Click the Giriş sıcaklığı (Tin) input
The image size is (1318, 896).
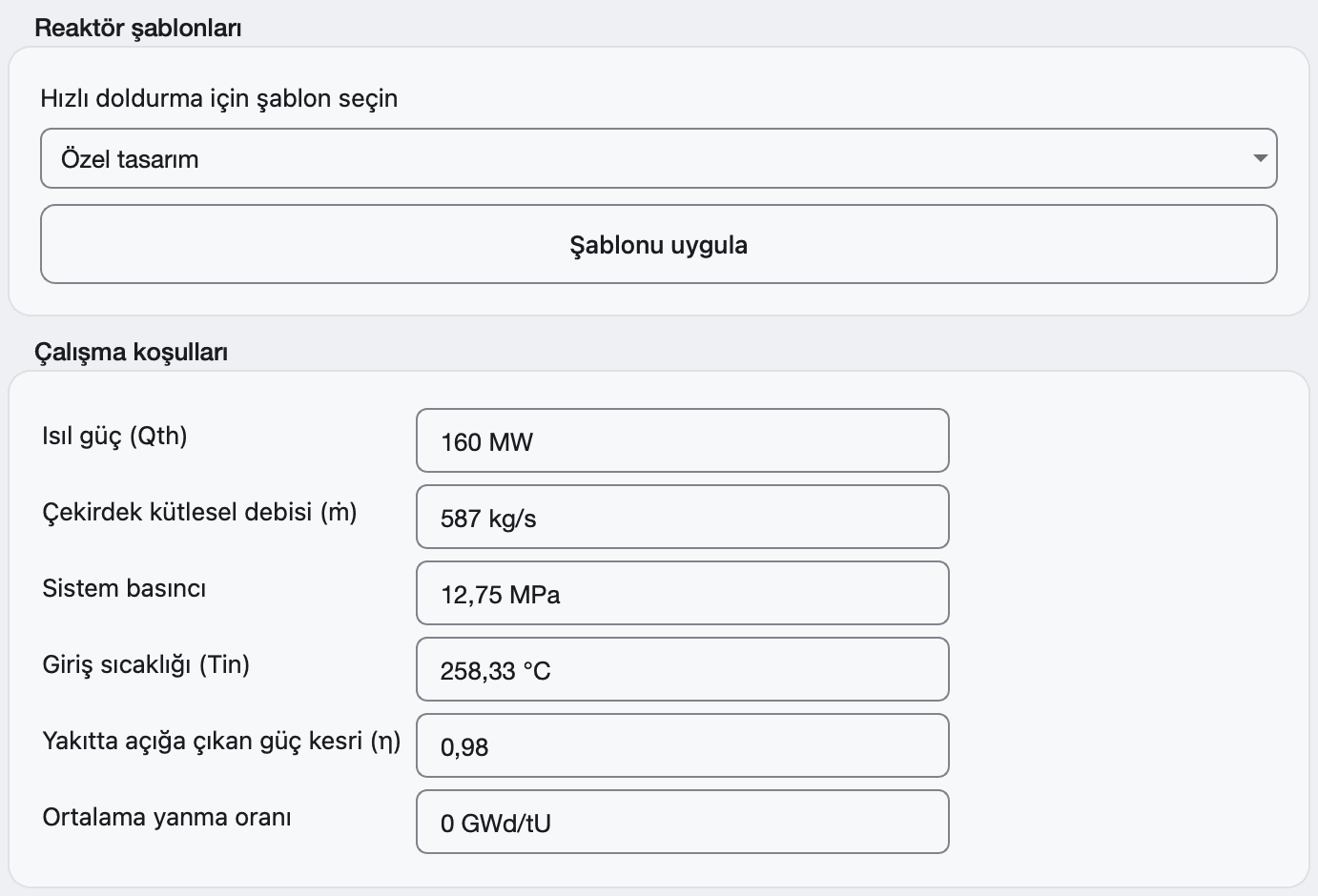(683, 669)
